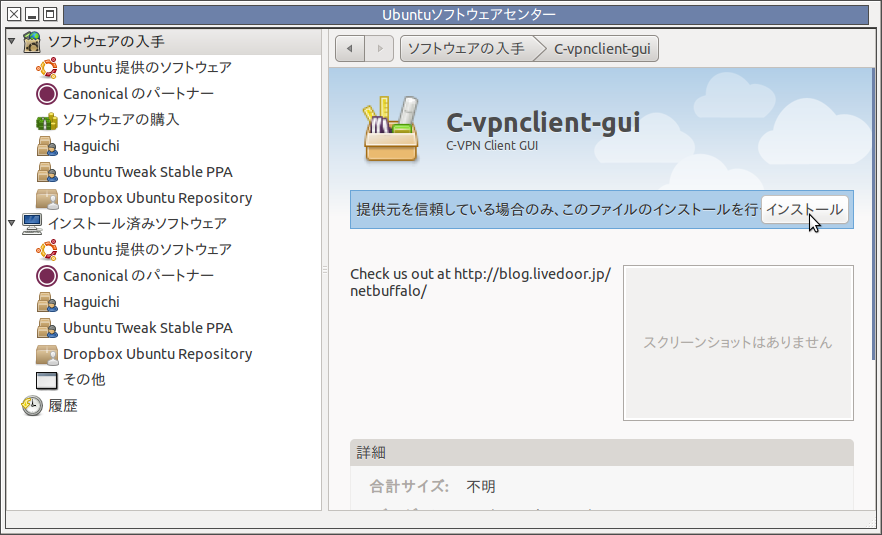Maximize the Ubuntuソフトウェアセンター window
Image resolution: width=882 pixels, height=535 pixels.
(50, 14)
